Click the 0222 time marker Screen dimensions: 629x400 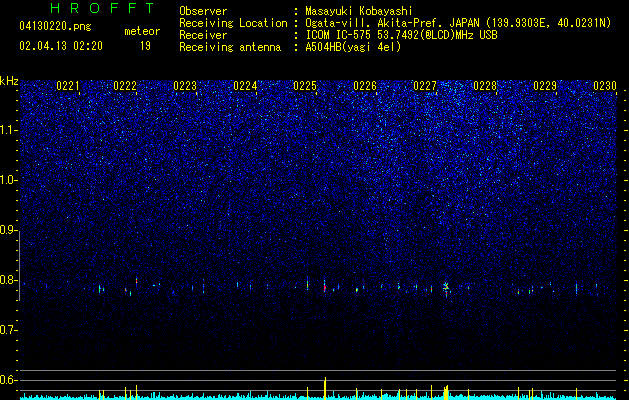[125, 86]
